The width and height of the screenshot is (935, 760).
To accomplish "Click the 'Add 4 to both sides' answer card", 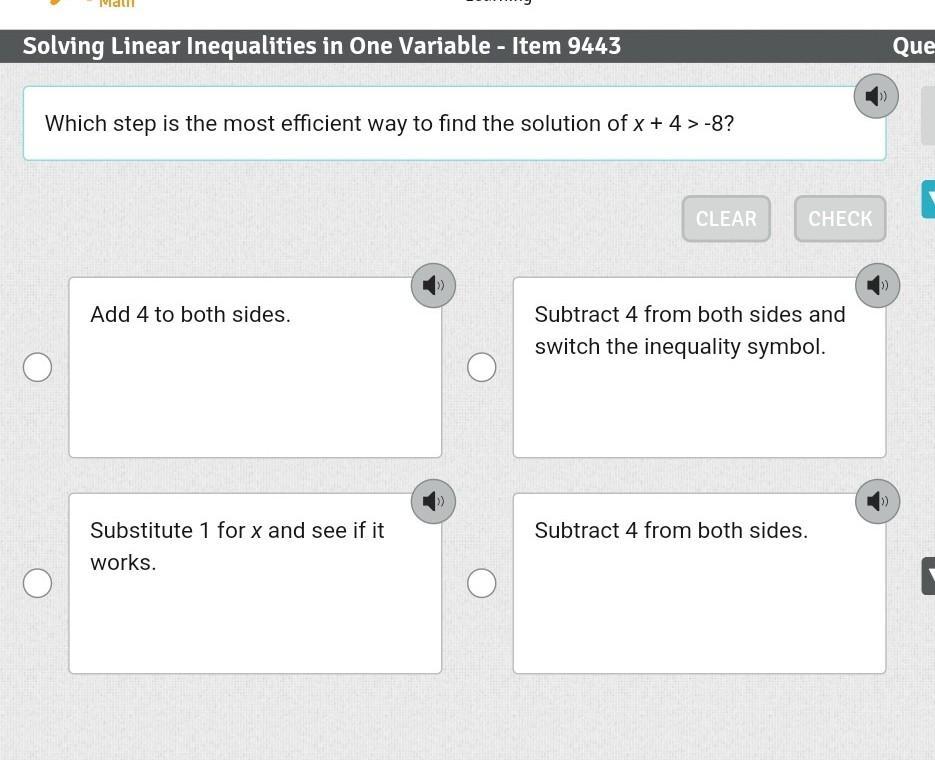I will [x=255, y=367].
